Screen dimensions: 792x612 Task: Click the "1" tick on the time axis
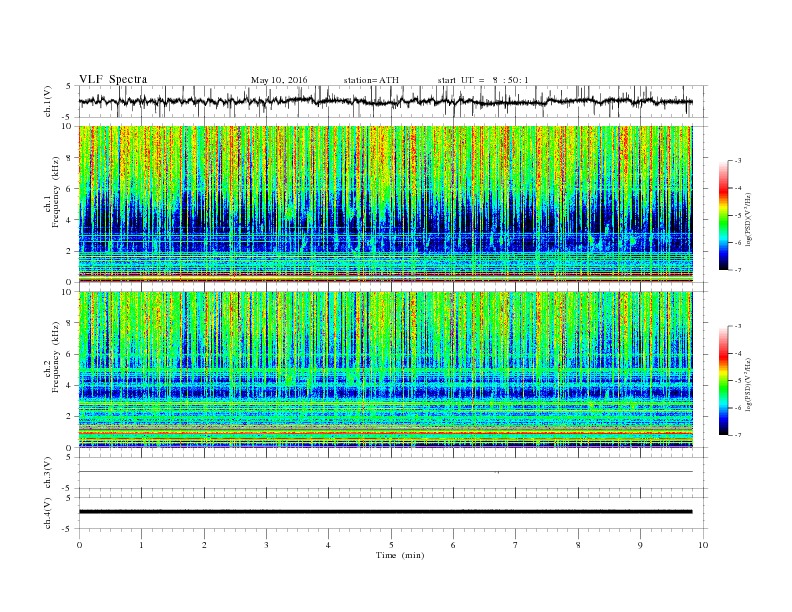(141, 545)
